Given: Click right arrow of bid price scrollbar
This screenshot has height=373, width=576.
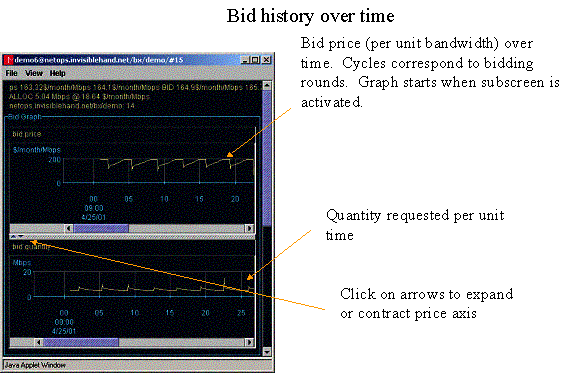Looking at the screenshot, I should click(x=250, y=228).
